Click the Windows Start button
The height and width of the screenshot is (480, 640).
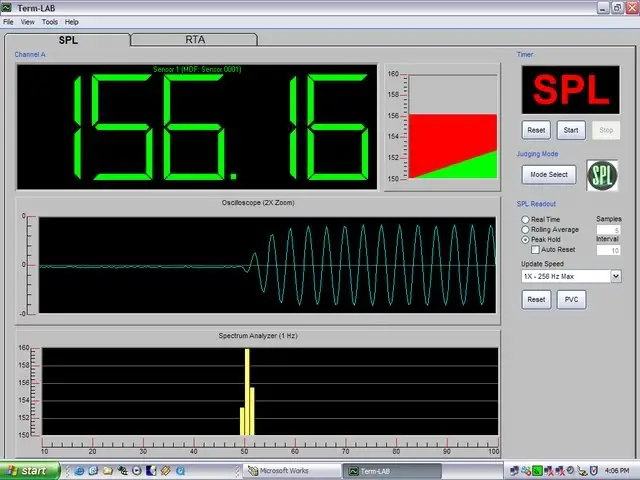(30, 471)
